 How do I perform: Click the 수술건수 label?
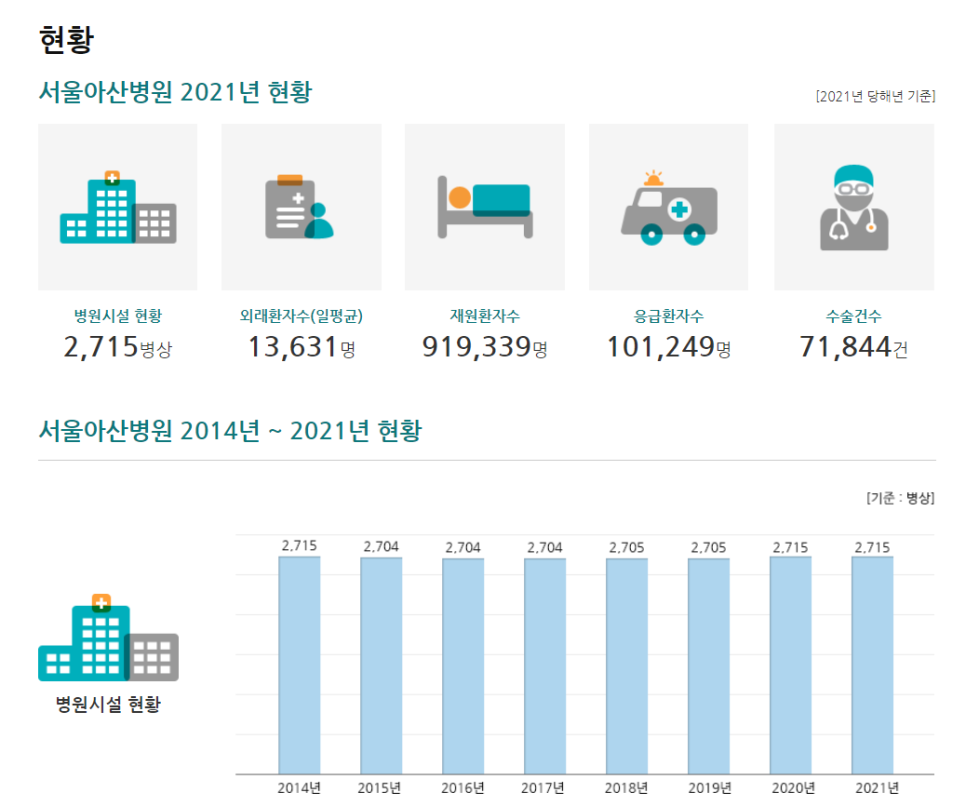click(853, 316)
